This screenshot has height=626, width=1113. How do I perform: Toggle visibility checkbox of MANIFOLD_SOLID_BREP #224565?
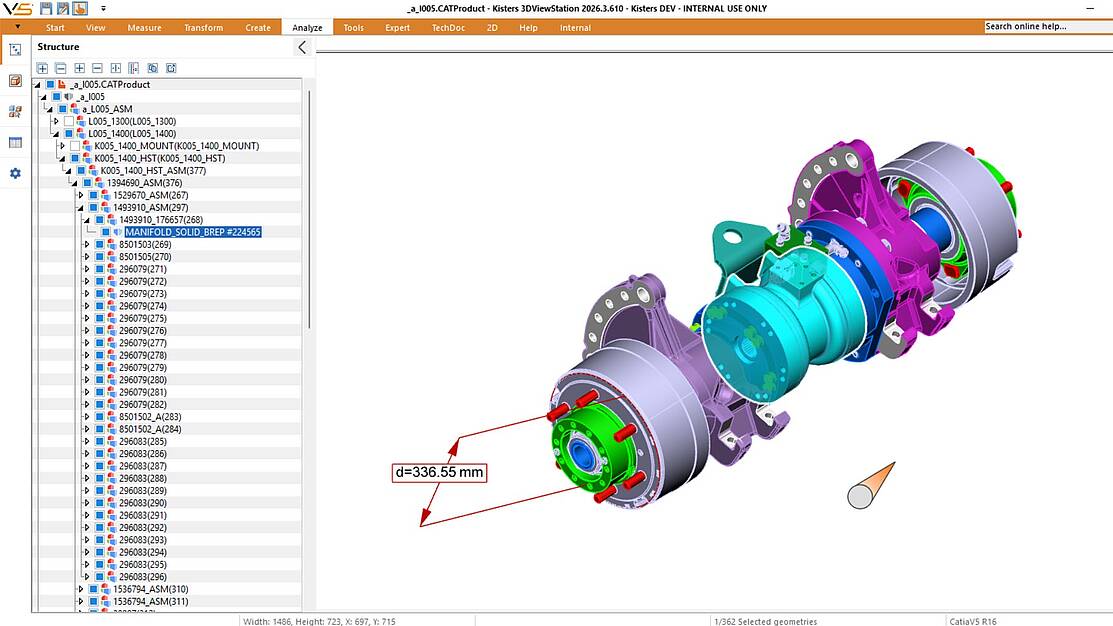106,232
